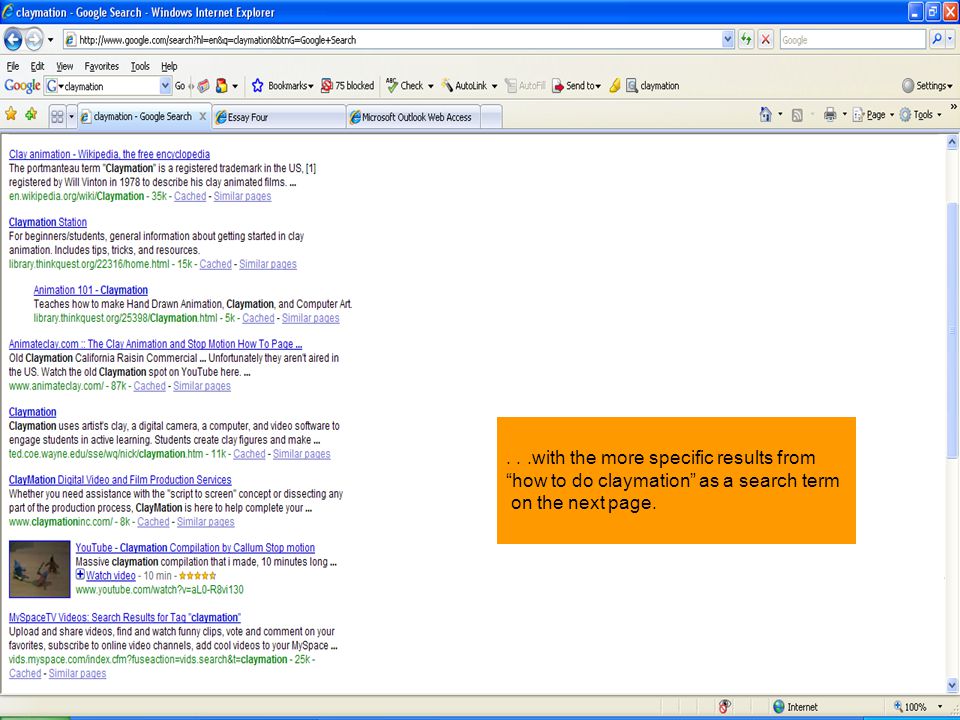Expand Google toolbar search history dropdown

tap(165, 86)
